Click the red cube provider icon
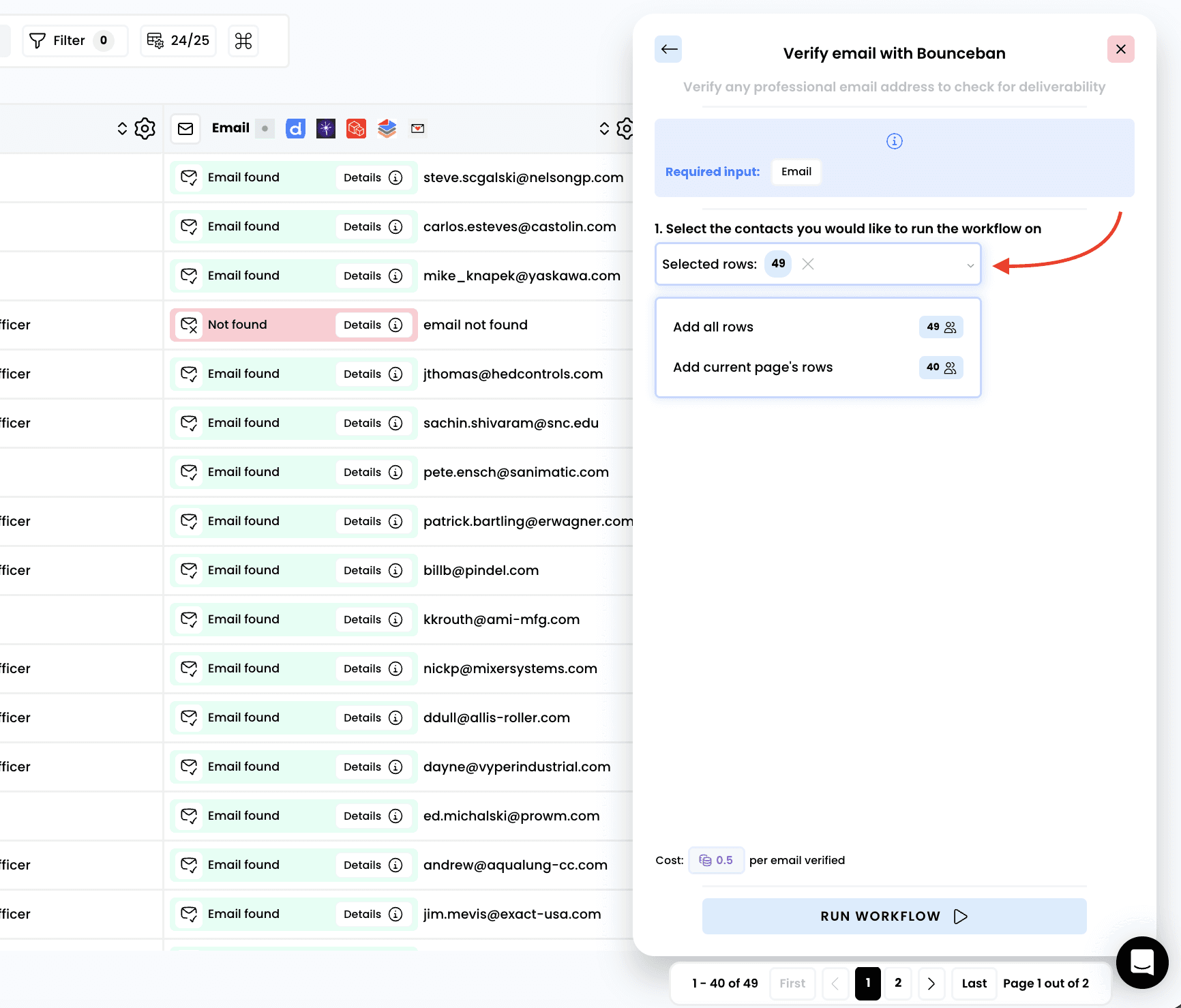The height and width of the screenshot is (1008, 1181). [x=356, y=128]
